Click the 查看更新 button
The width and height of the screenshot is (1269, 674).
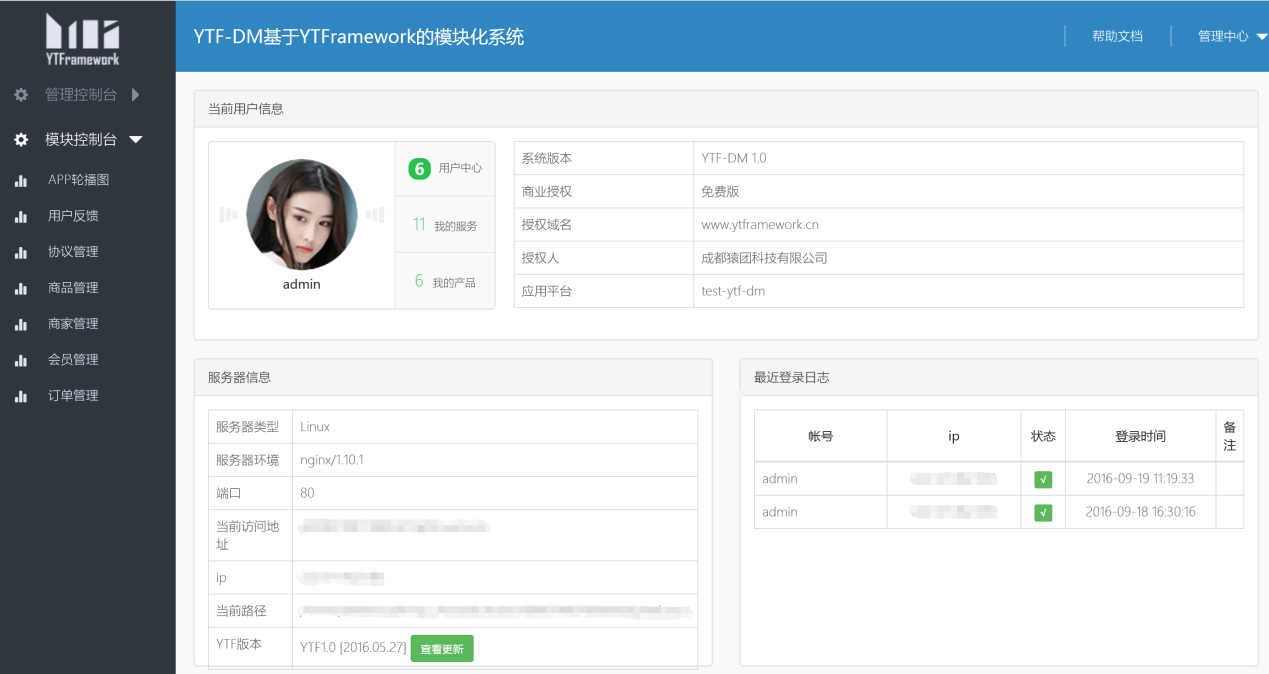coord(442,649)
